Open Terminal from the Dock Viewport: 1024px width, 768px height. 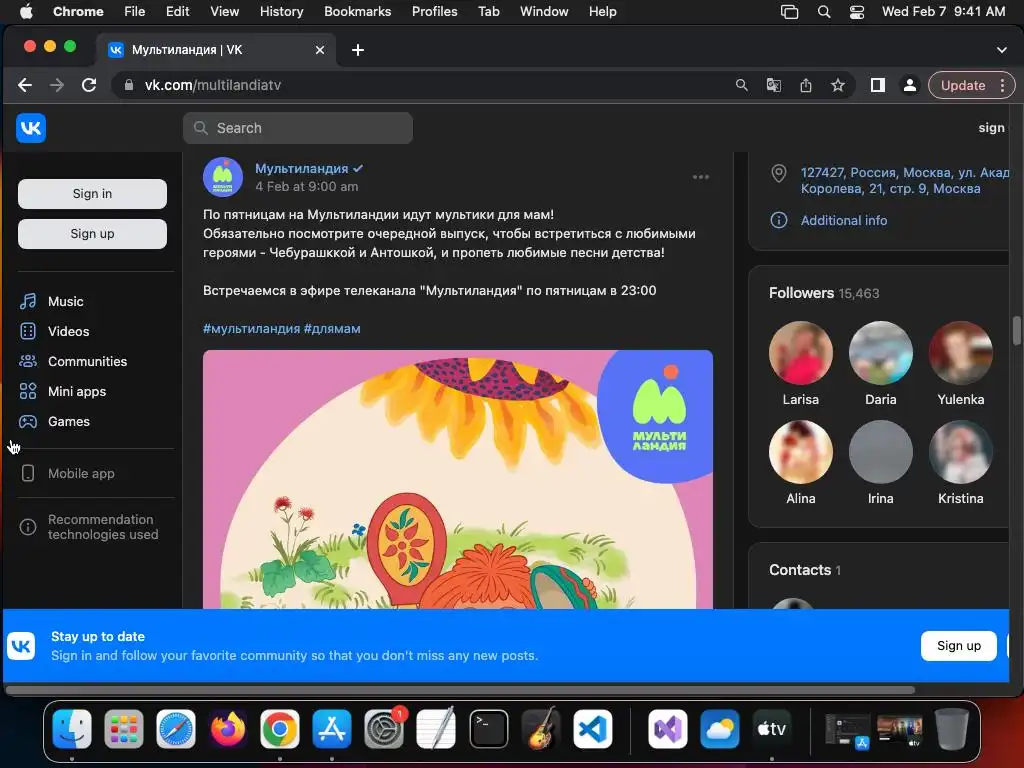tap(488, 729)
